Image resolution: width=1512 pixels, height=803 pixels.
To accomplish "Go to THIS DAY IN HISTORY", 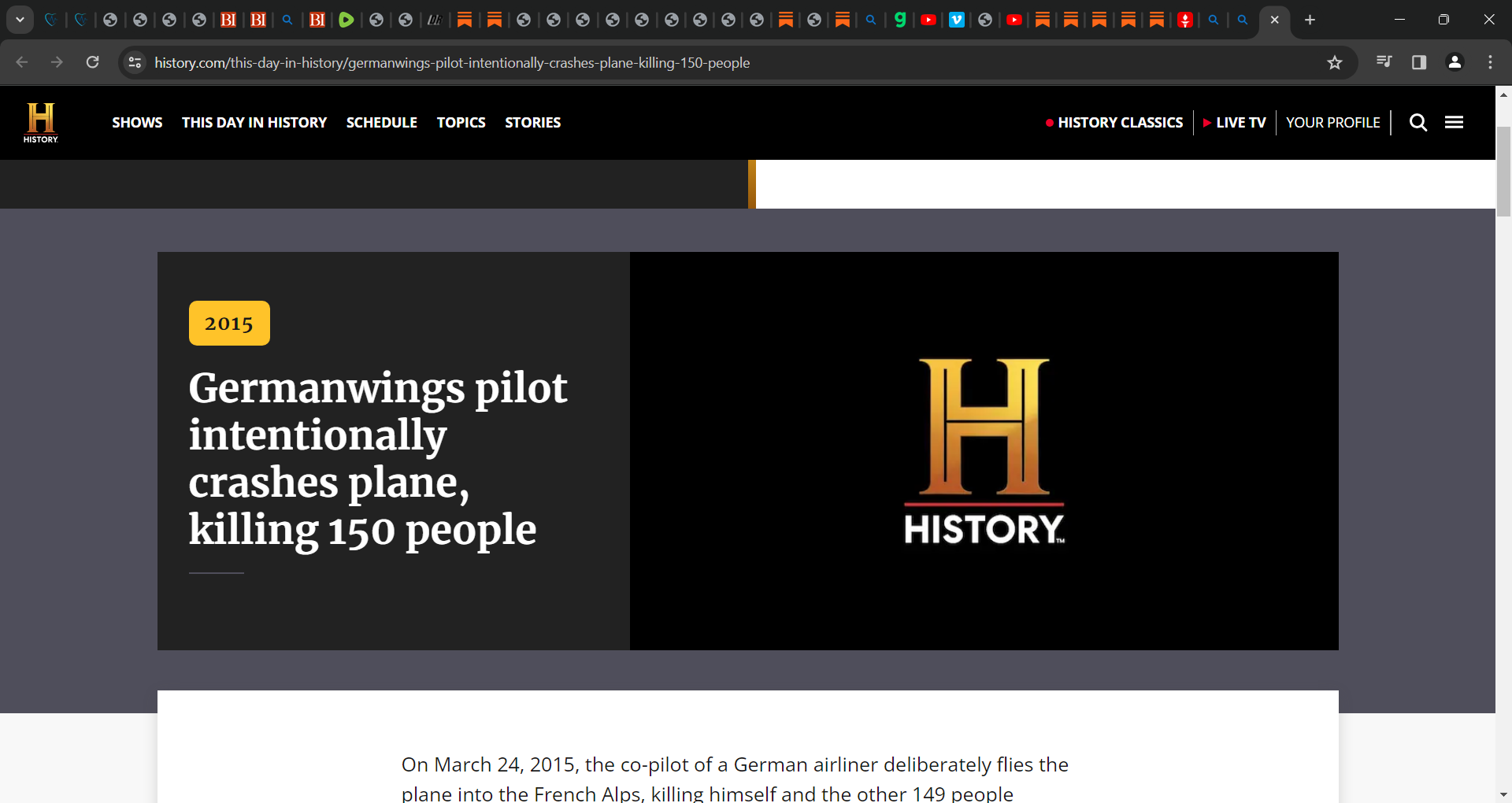I will (x=254, y=123).
